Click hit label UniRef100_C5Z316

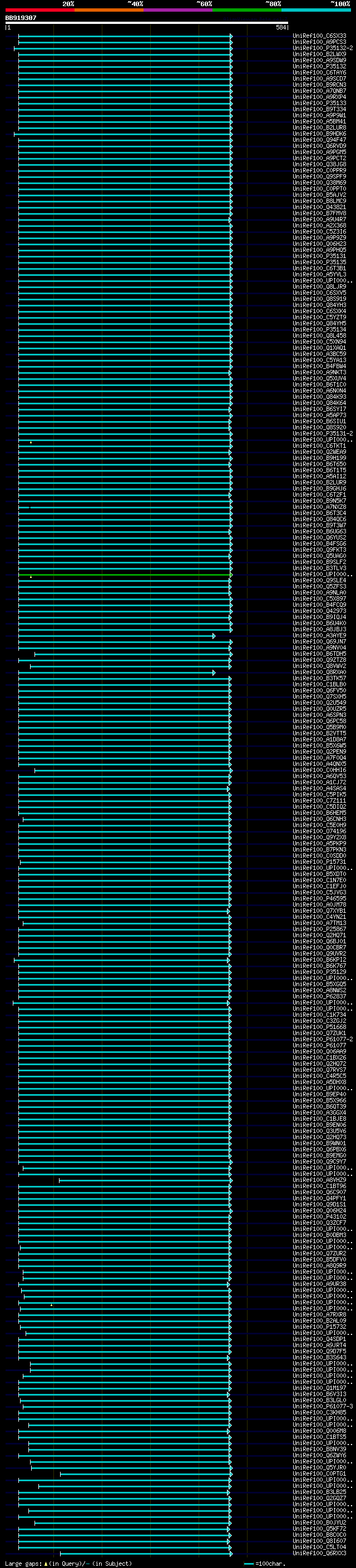click(319, 232)
